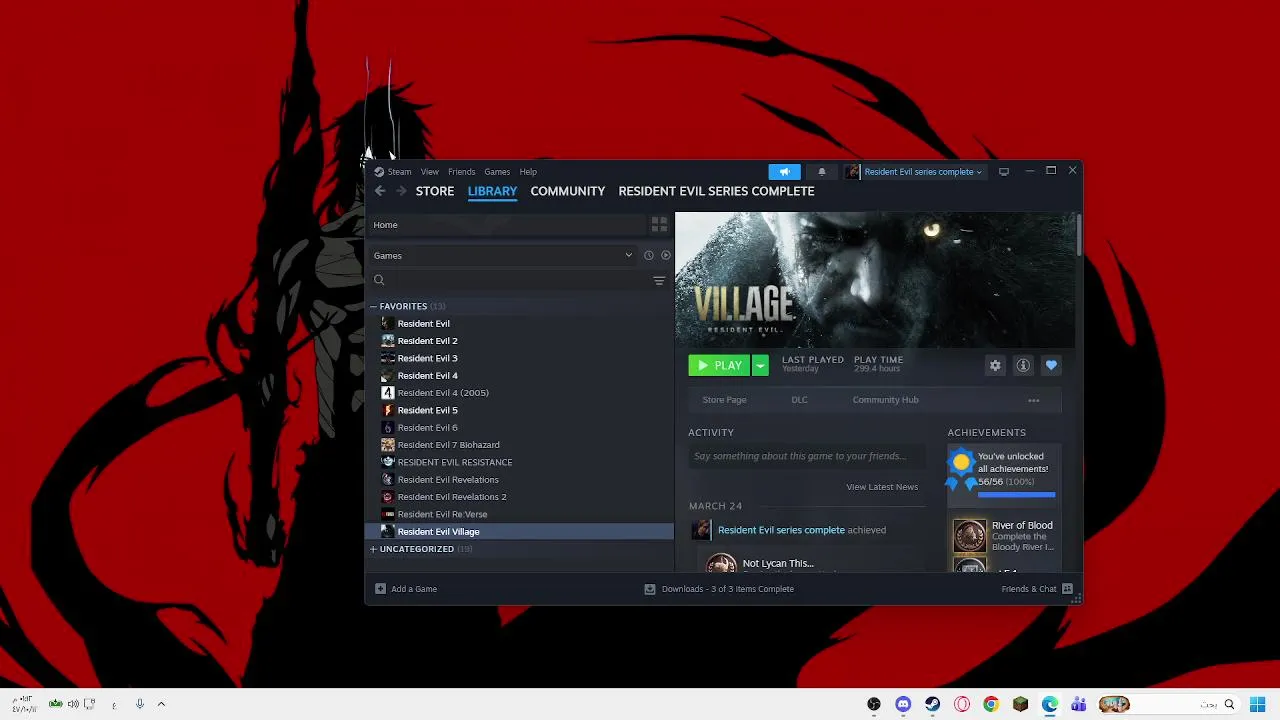Switch library to grid collections view
The image size is (1280, 720).
click(x=659, y=225)
